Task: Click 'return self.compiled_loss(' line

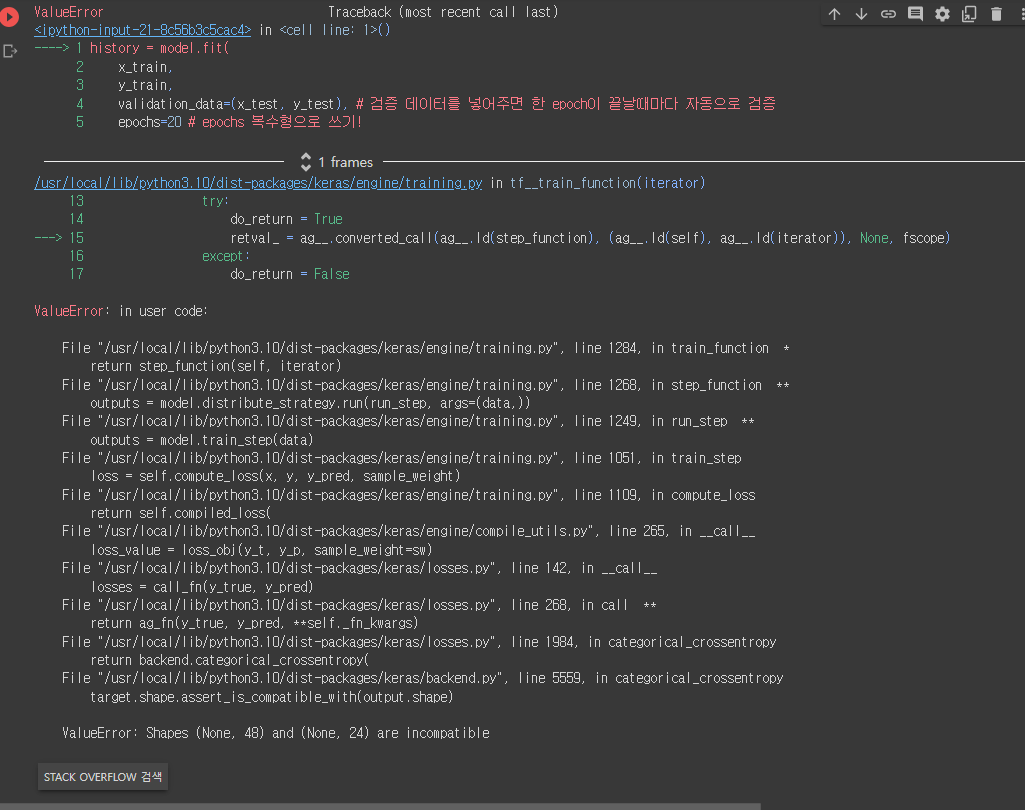Action: (x=180, y=513)
